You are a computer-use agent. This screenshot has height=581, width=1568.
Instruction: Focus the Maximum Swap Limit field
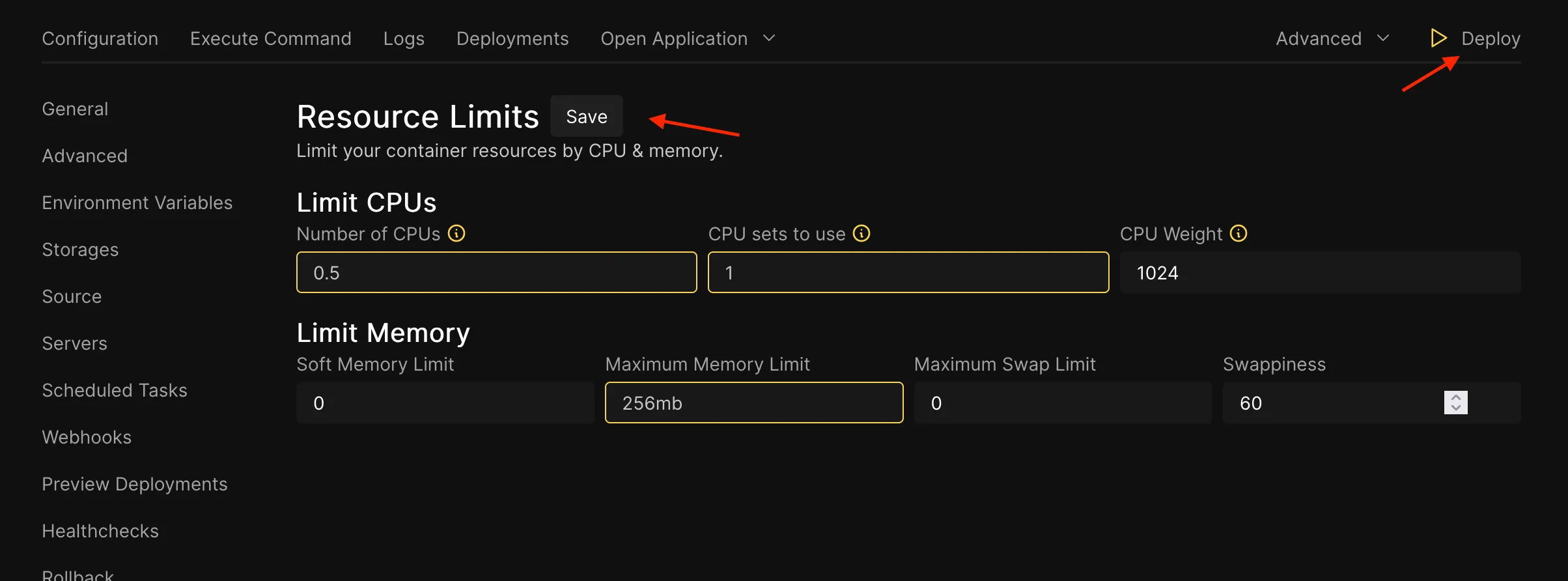pyautogui.click(x=1063, y=403)
